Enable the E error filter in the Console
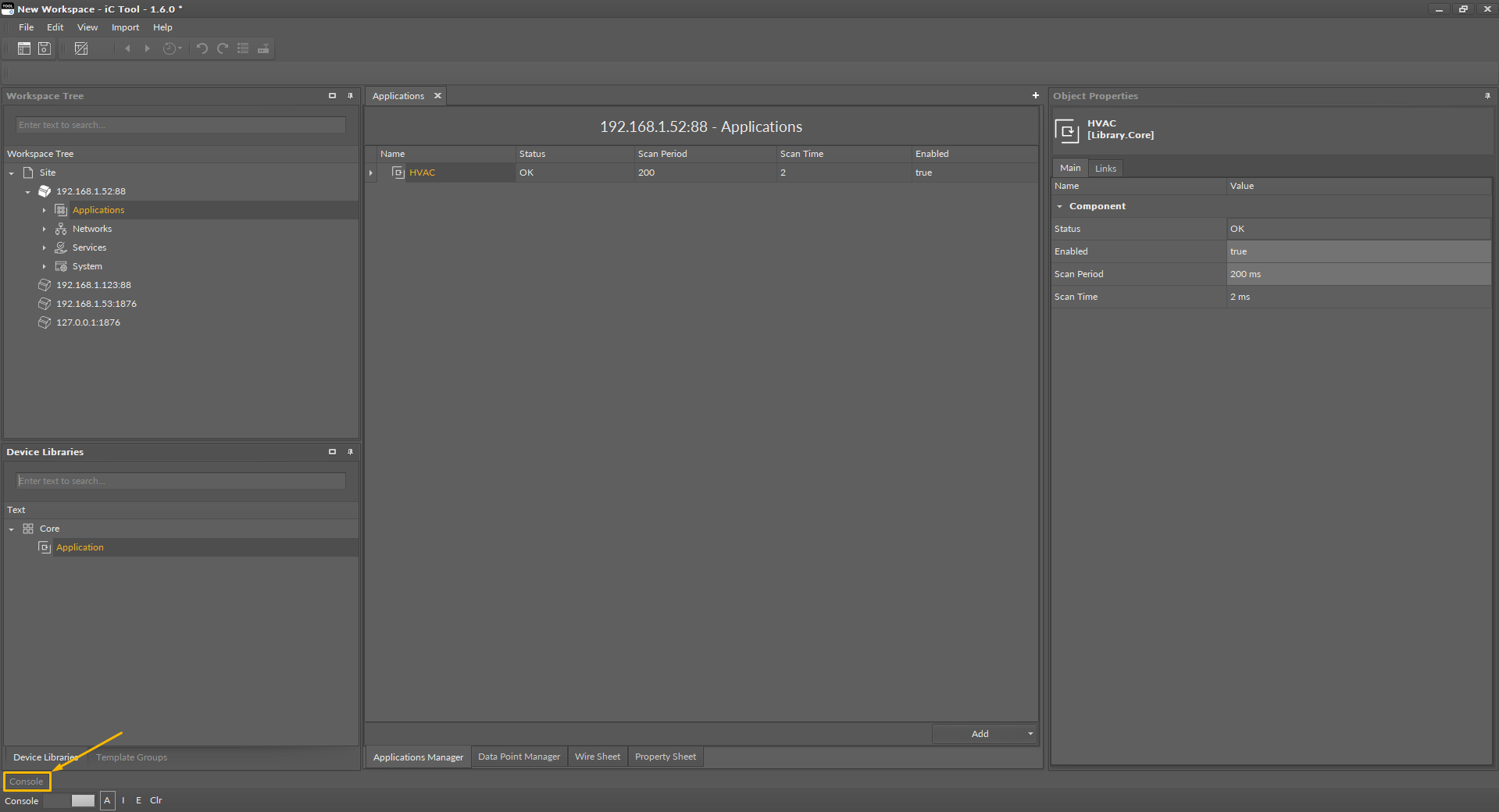This screenshot has width=1499, height=812. (x=138, y=800)
